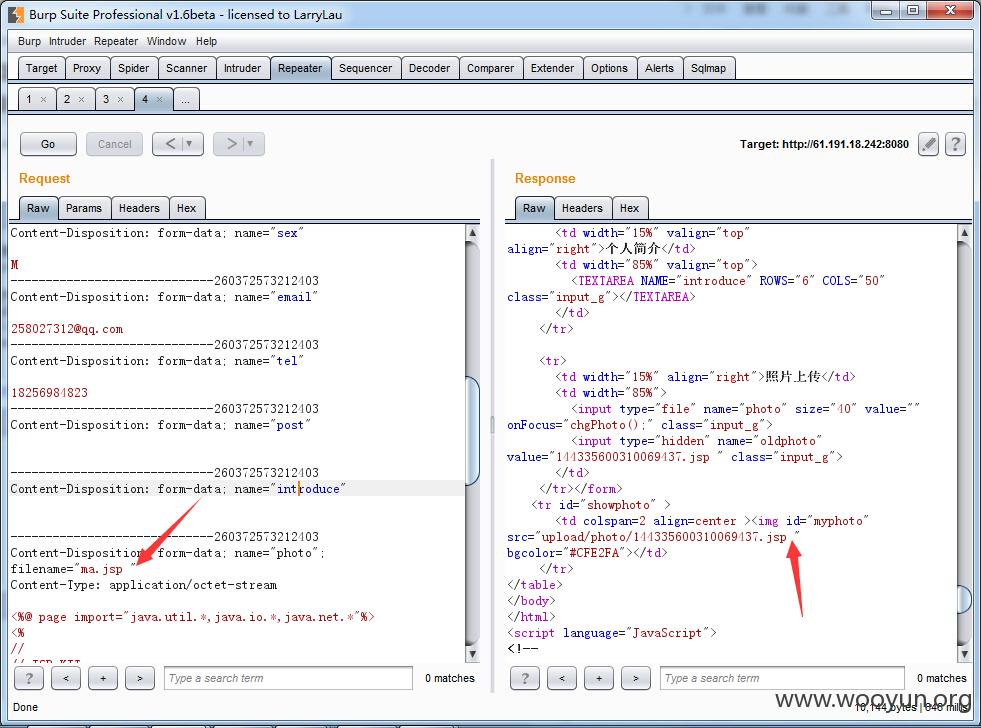The width and height of the screenshot is (981, 728).
Task: Show request Params view
Action: coord(84,208)
